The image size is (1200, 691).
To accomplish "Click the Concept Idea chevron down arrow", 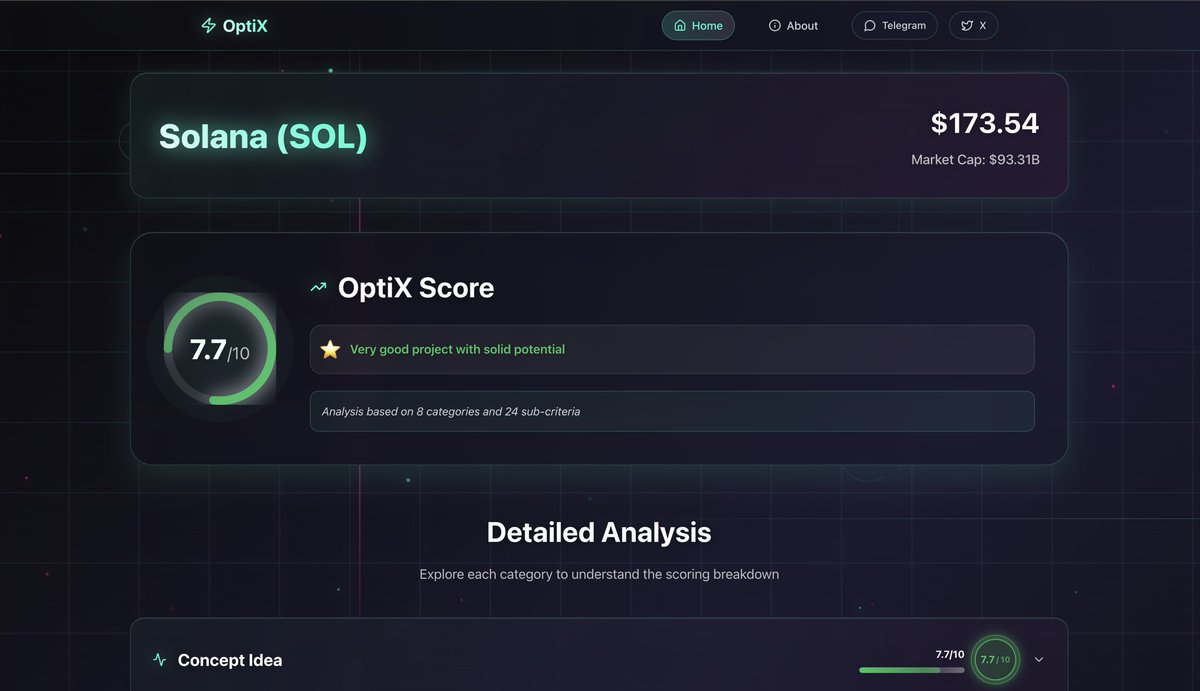I will (1039, 660).
